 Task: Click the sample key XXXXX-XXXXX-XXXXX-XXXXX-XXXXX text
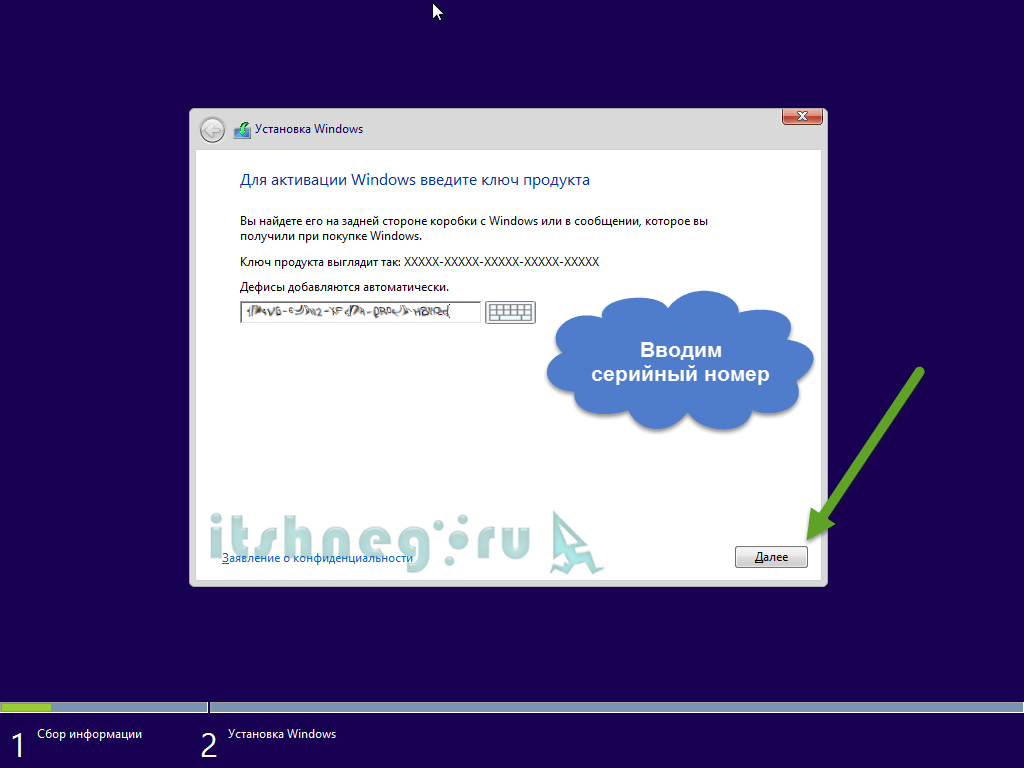pos(500,262)
